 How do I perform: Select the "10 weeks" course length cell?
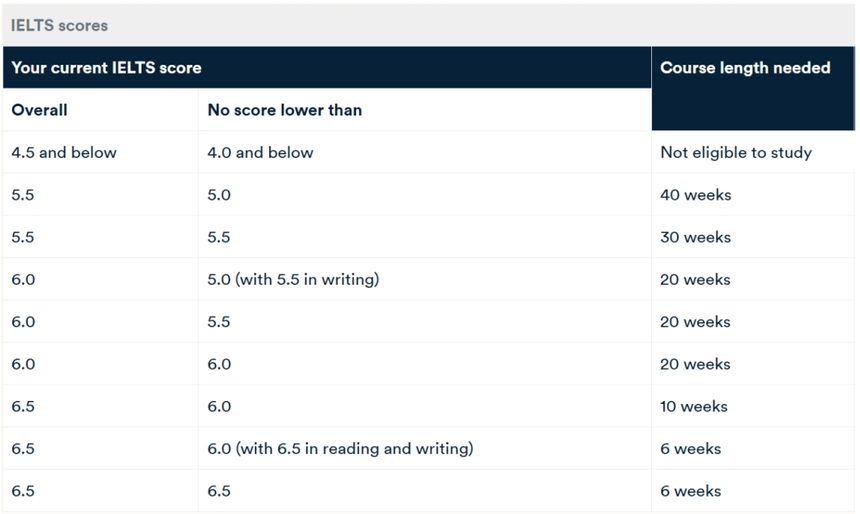point(694,407)
